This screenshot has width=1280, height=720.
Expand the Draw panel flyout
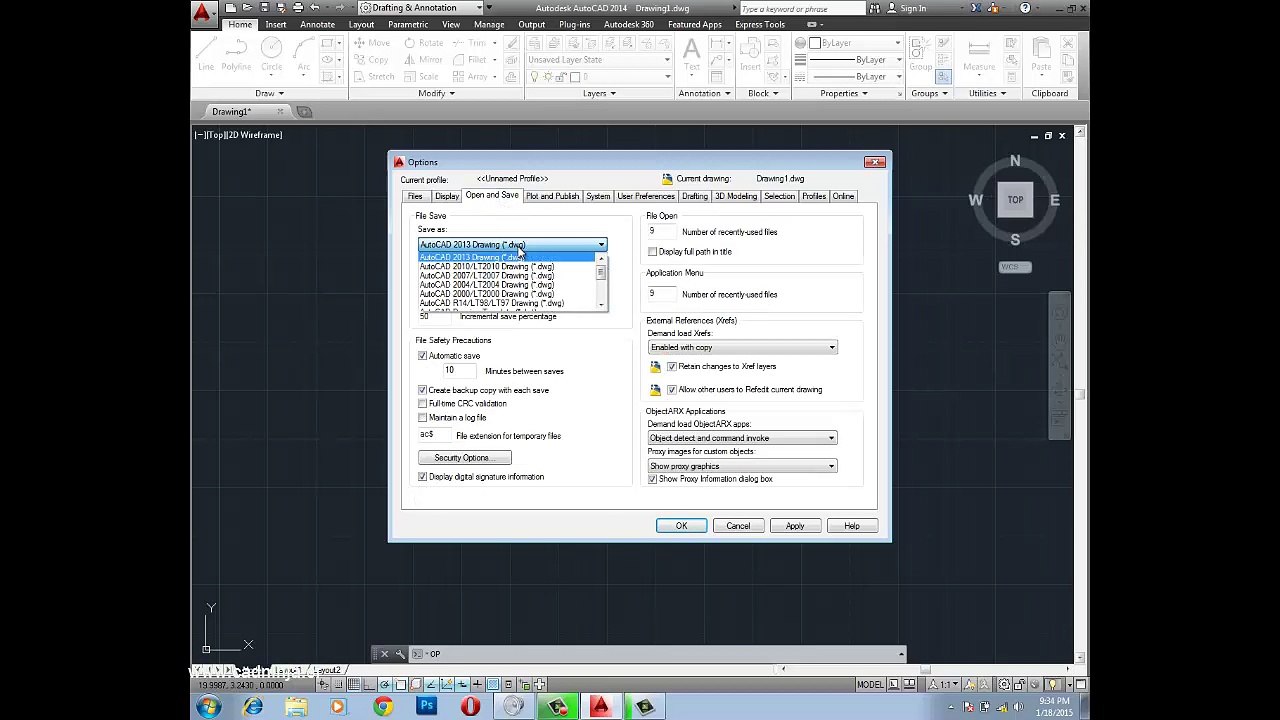[x=270, y=94]
